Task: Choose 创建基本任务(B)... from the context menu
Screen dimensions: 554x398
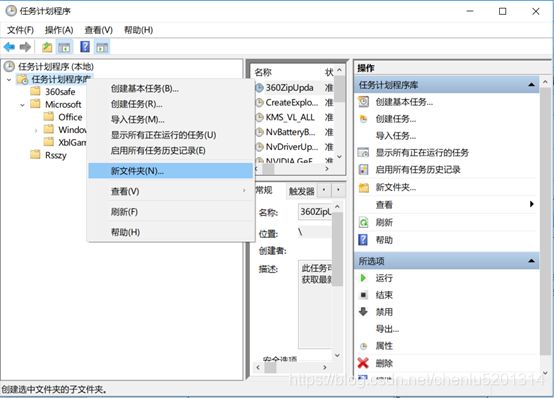Action: pos(170,88)
